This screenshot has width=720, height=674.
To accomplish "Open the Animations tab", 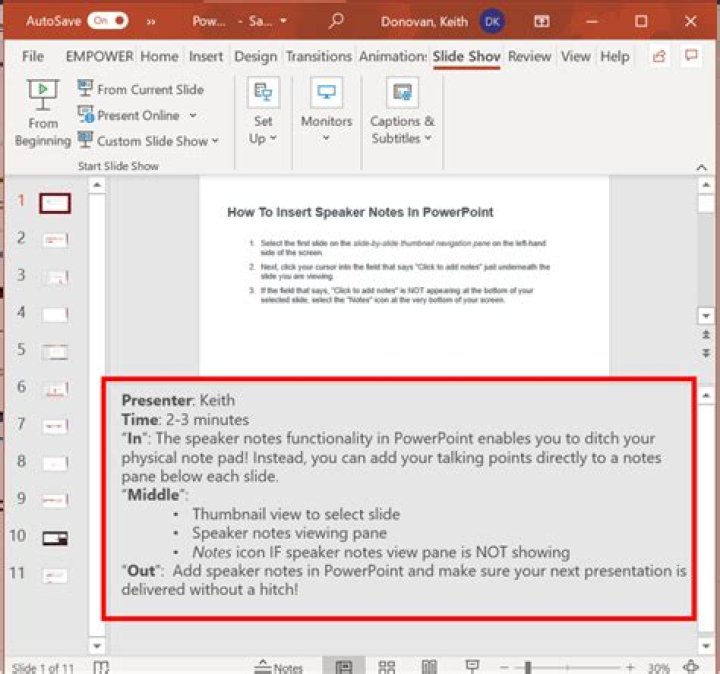I will point(393,56).
